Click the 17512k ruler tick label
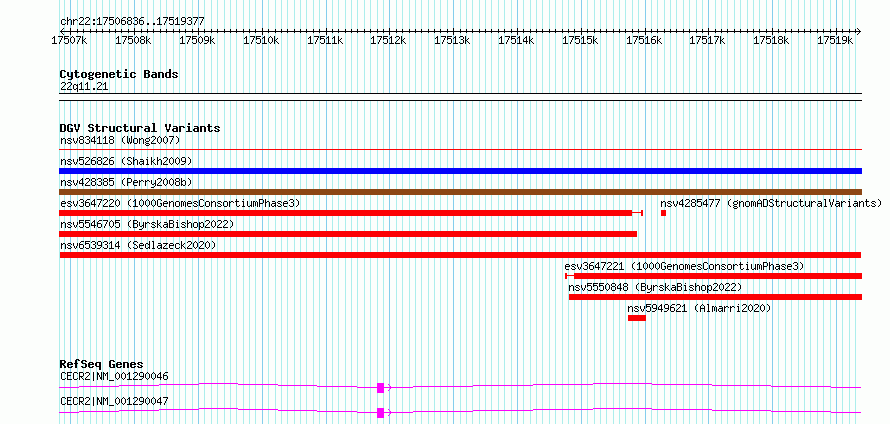Screen dimensions: 890x424 388,40
